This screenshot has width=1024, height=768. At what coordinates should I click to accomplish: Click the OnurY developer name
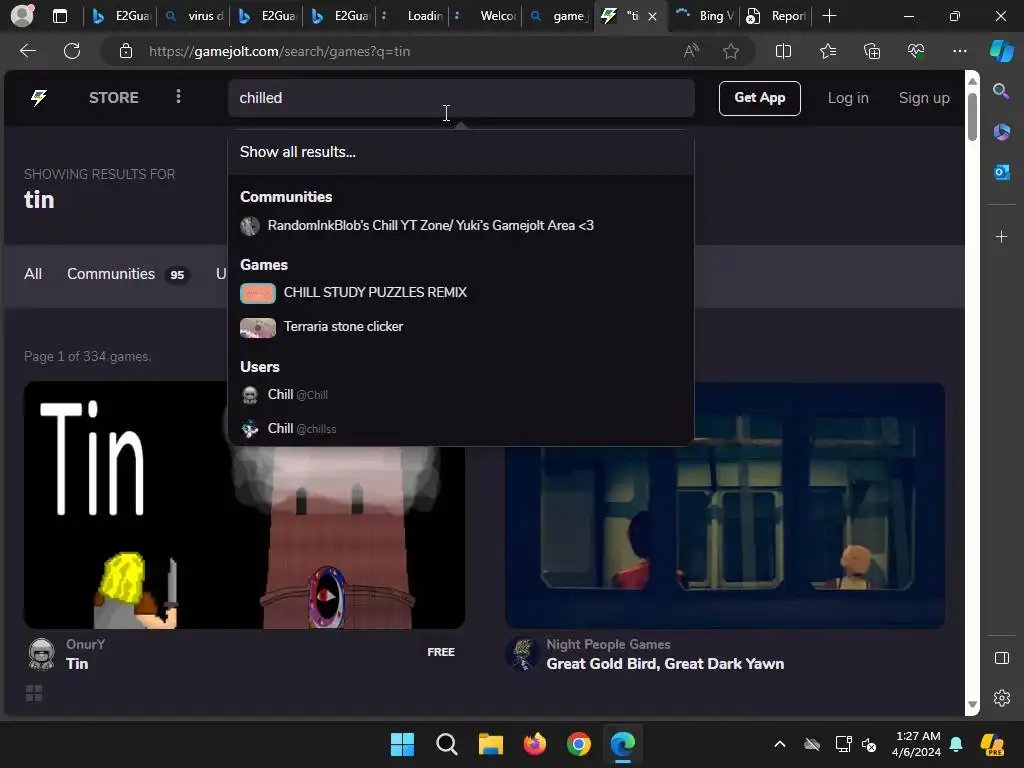[86, 644]
